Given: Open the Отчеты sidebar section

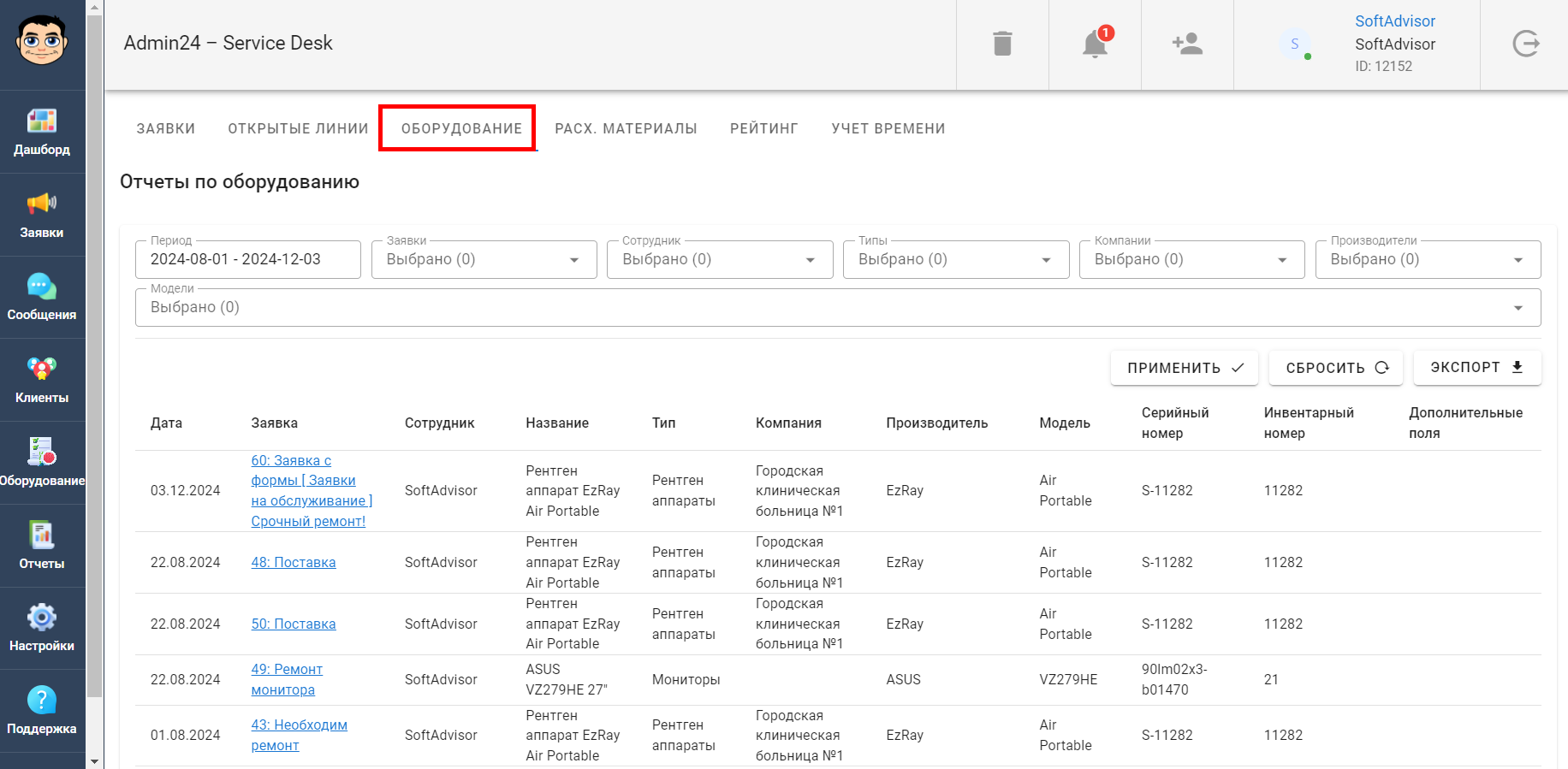Looking at the screenshot, I should coord(42,546).
